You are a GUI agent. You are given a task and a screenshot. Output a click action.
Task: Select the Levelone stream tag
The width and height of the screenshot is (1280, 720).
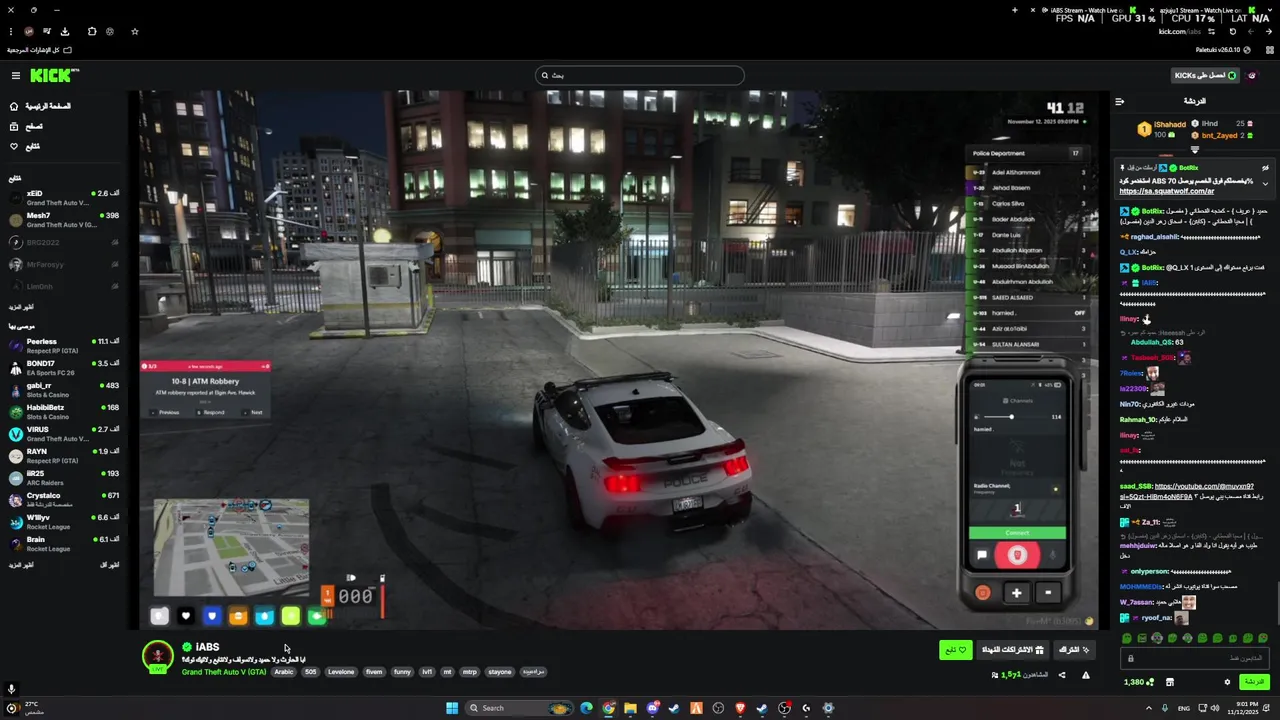click(341, 672)
